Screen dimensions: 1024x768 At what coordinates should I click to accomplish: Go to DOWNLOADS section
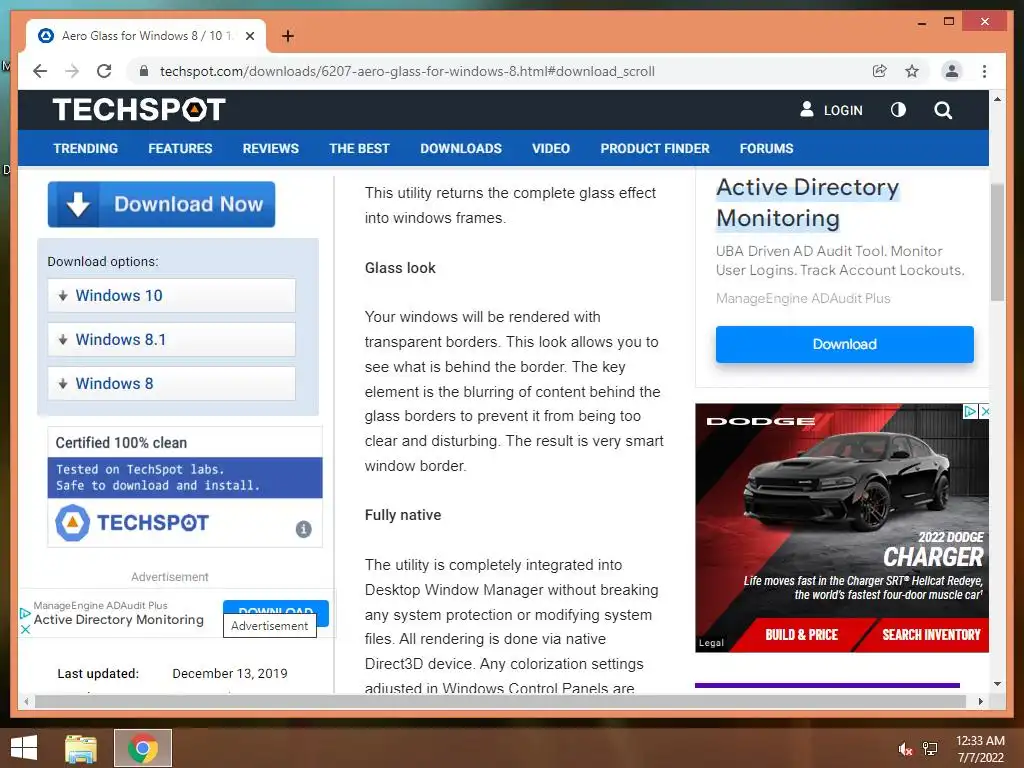pos(461,148)
